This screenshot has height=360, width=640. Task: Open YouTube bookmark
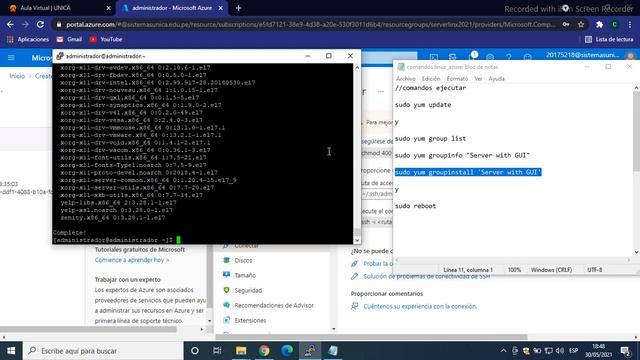tap(106, 39)
